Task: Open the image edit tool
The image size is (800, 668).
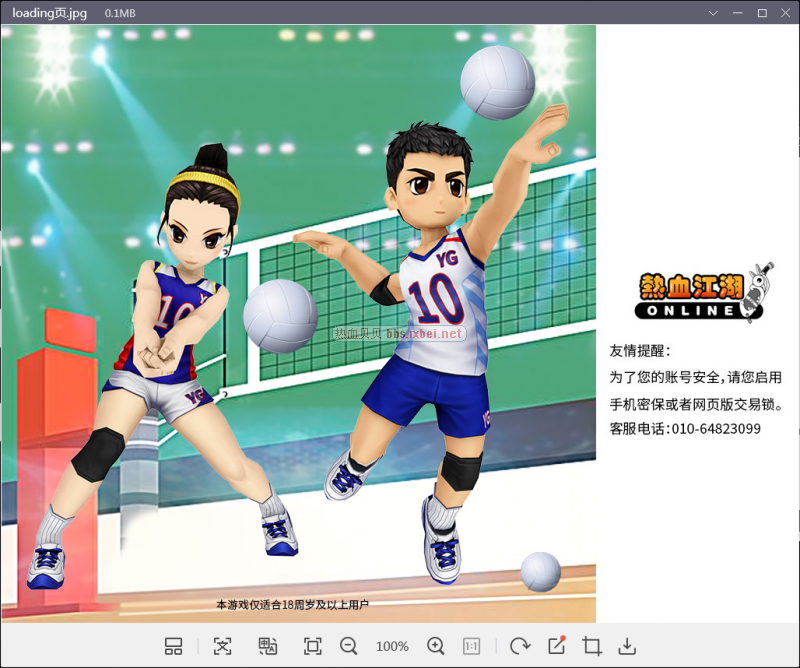Action: point(556,646)
